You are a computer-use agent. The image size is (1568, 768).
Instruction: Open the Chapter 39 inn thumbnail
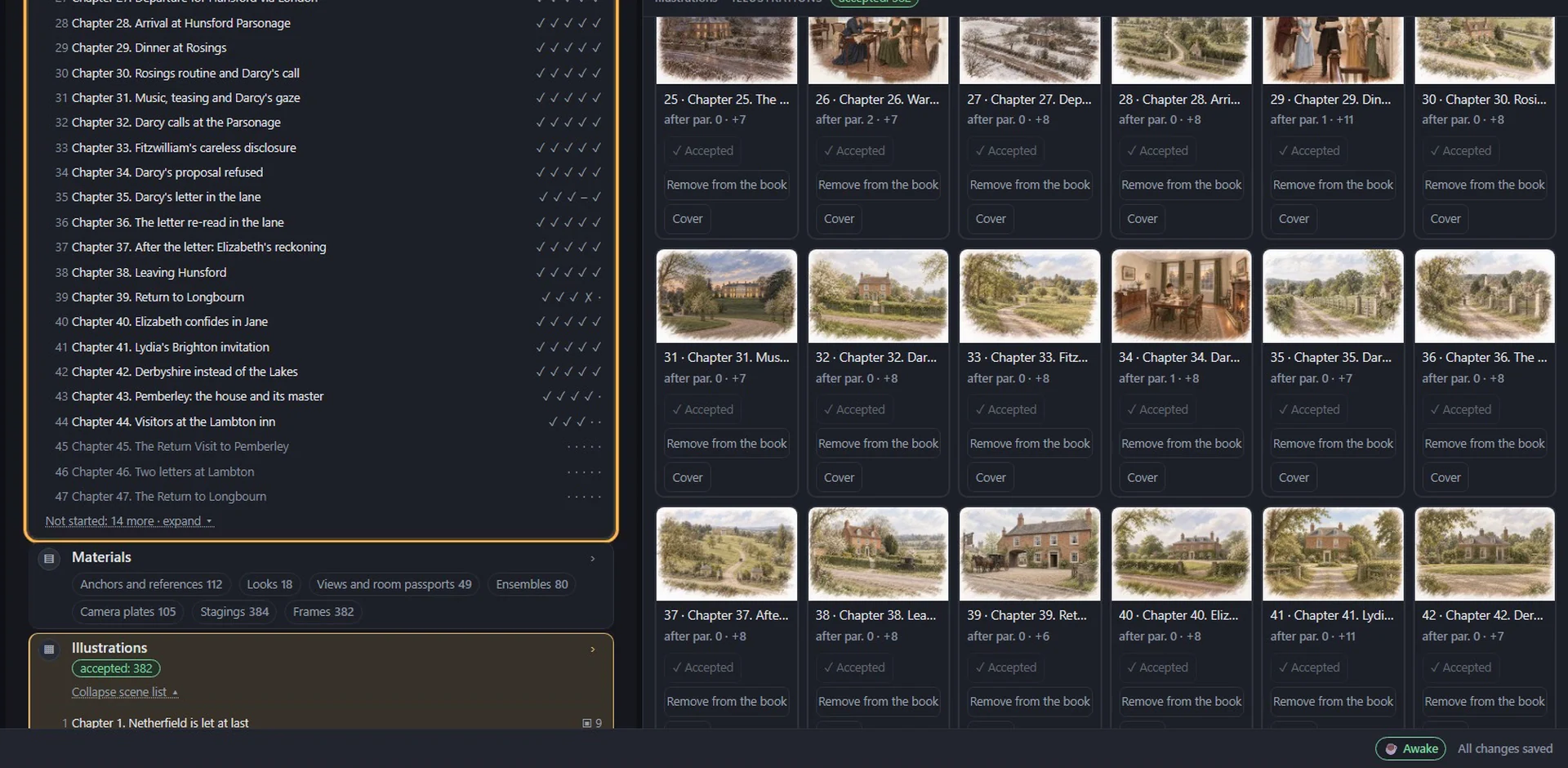point(1030,555)
